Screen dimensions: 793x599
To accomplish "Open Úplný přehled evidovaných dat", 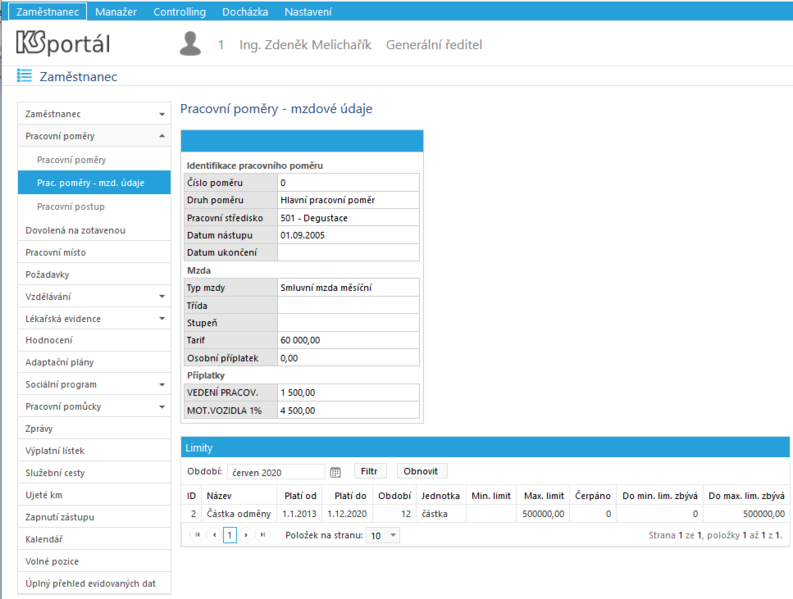I will [x=95, y=583].
